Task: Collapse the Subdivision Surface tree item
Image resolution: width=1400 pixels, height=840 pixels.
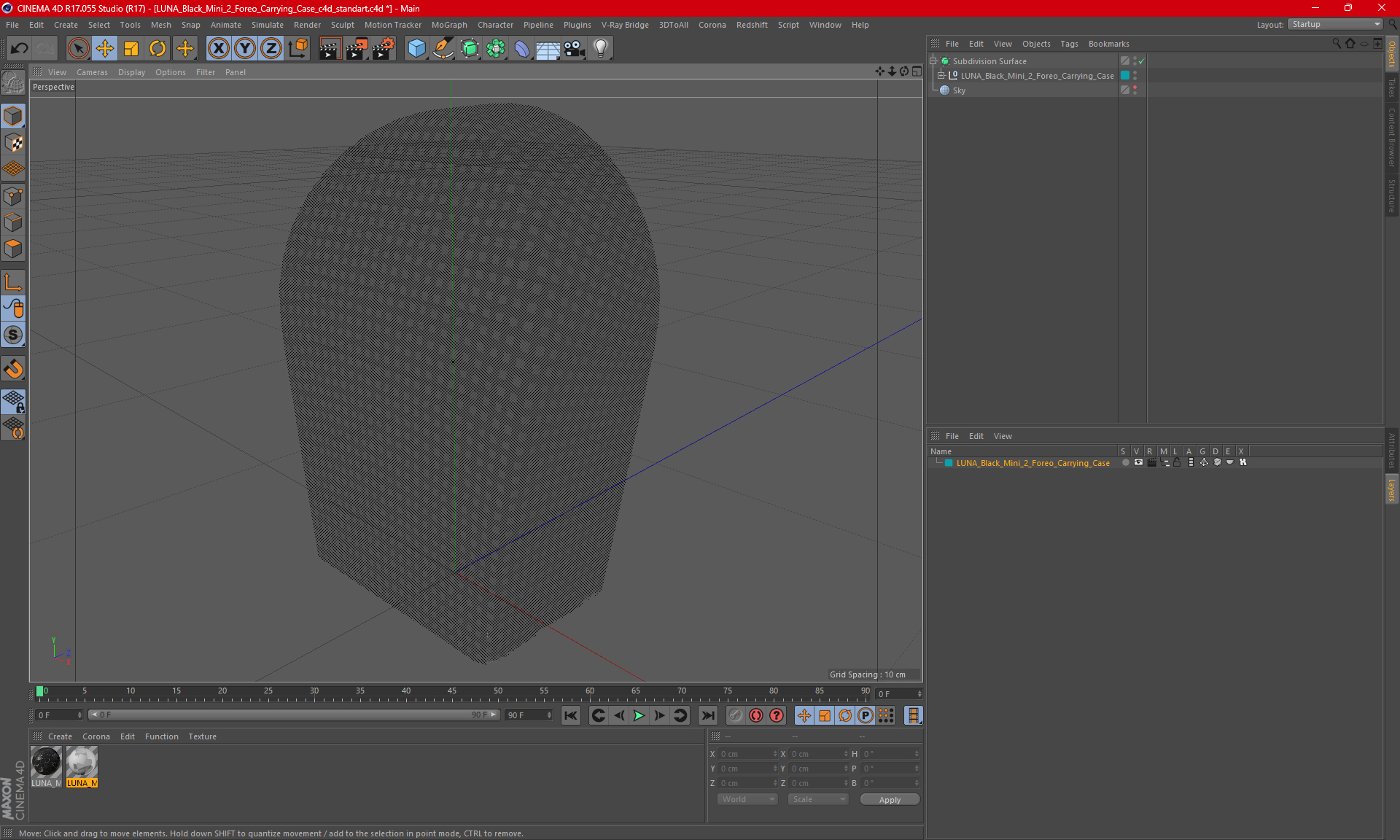Action: pos(933,61)
